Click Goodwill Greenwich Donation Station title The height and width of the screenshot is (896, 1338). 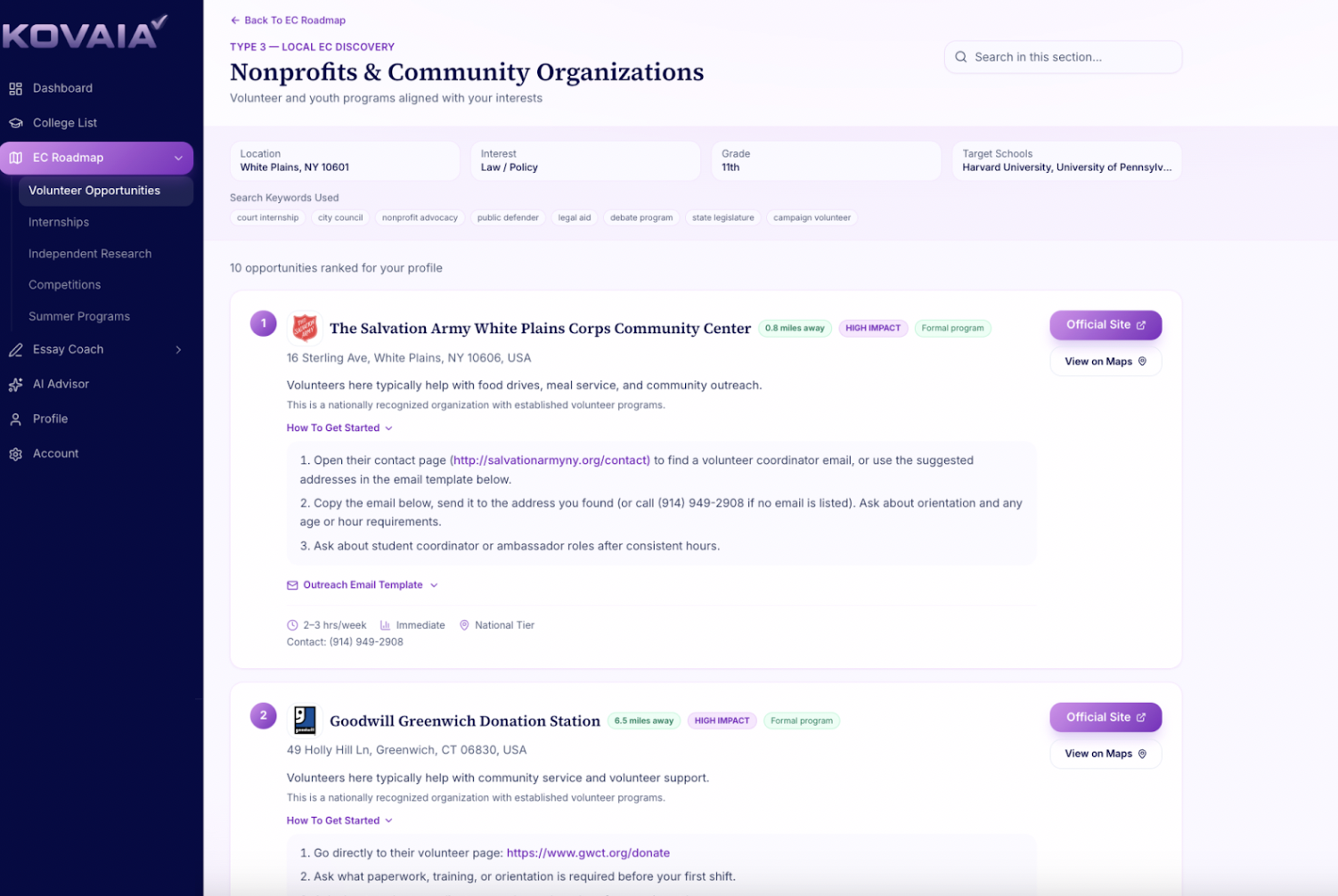[x=465, y=721]
